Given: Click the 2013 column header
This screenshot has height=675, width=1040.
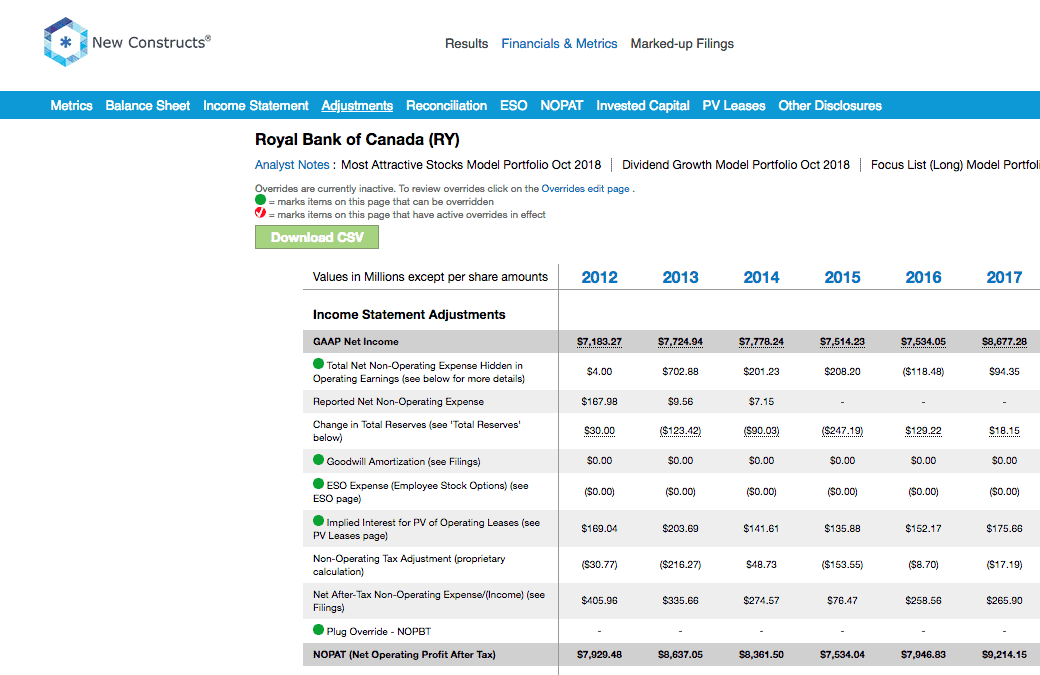Looking at the screenshot, I should coord(681,277).
